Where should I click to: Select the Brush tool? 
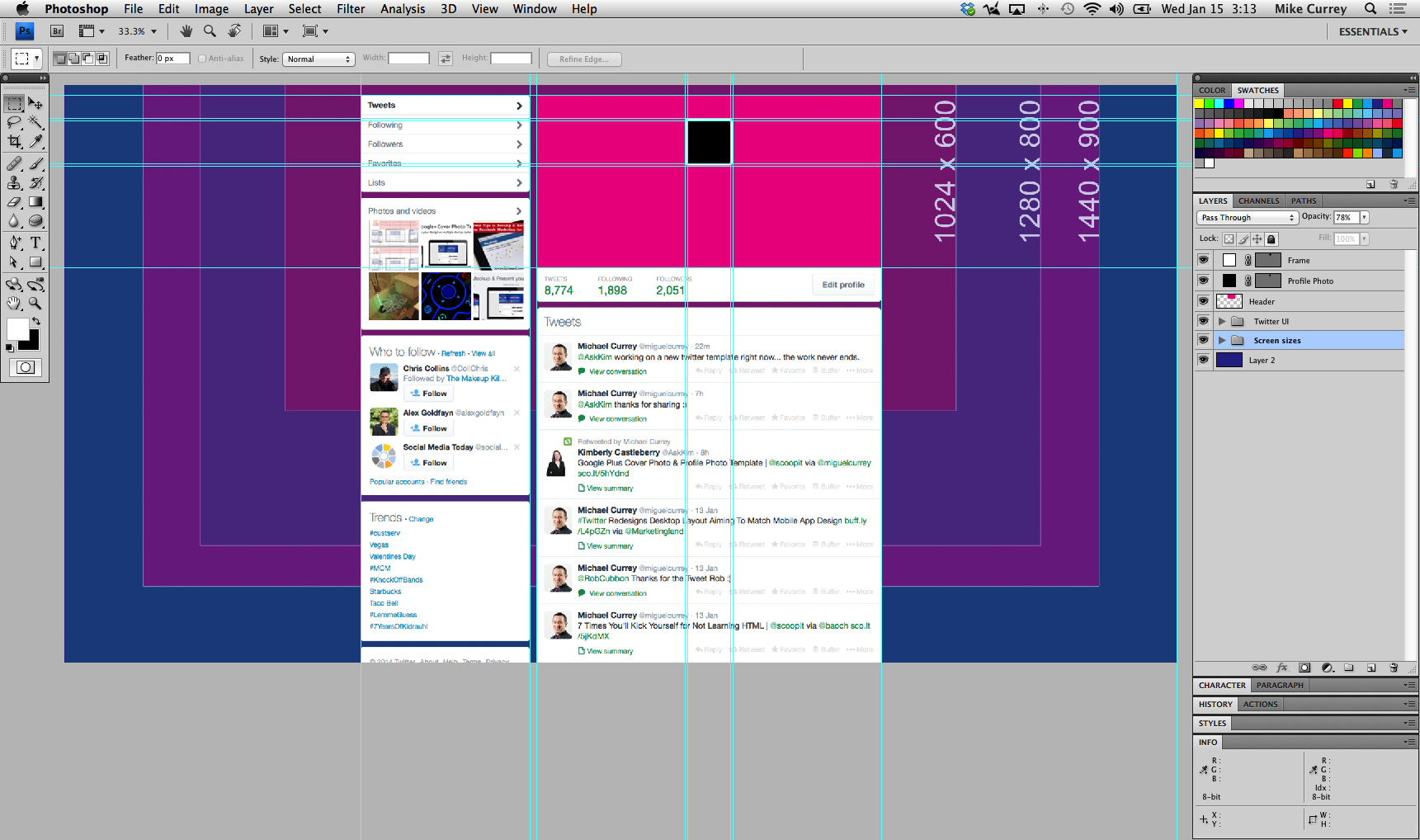35,163
